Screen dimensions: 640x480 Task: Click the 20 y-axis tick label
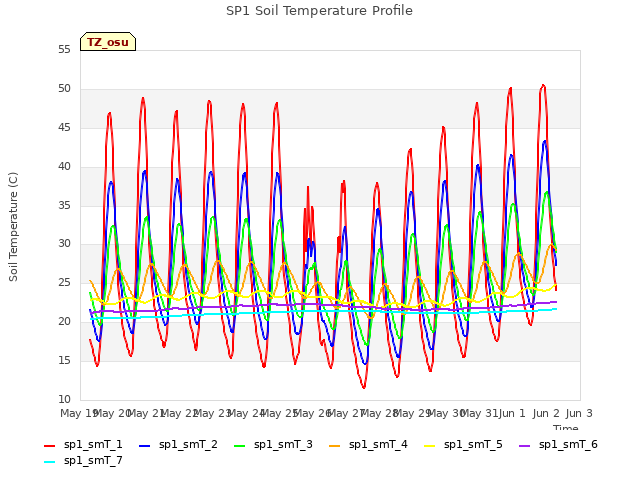[x=64, y=322]
